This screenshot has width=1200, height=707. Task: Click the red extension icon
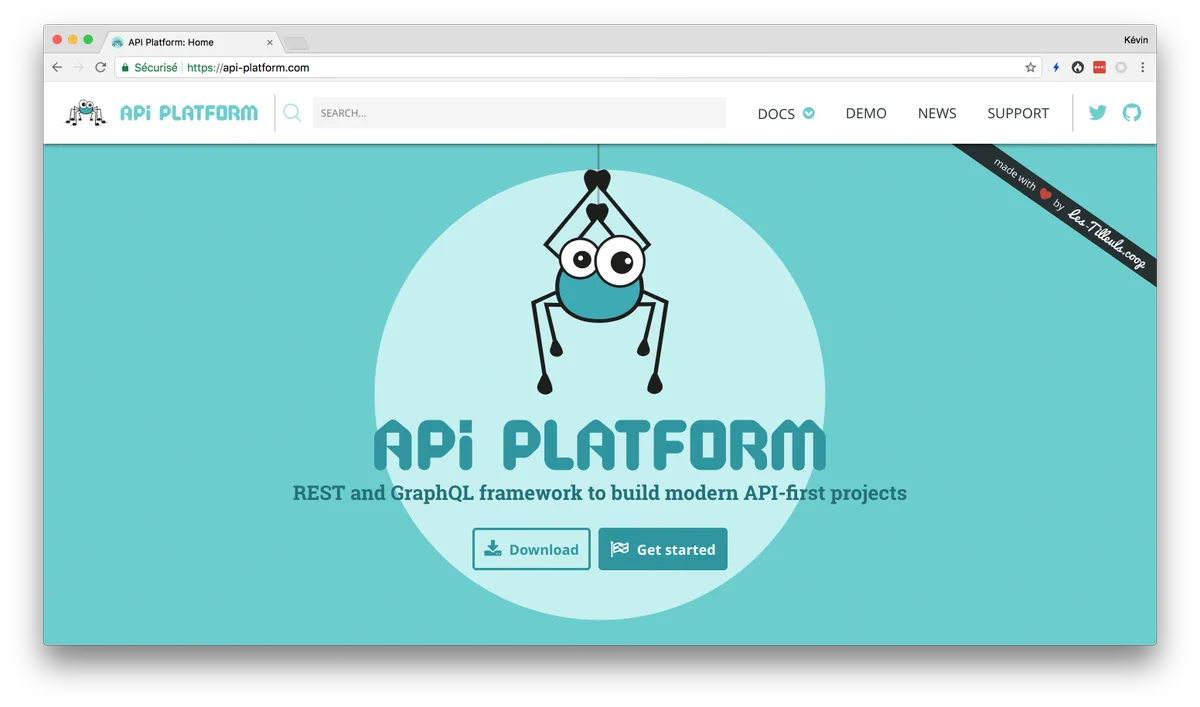[1099, 67]
